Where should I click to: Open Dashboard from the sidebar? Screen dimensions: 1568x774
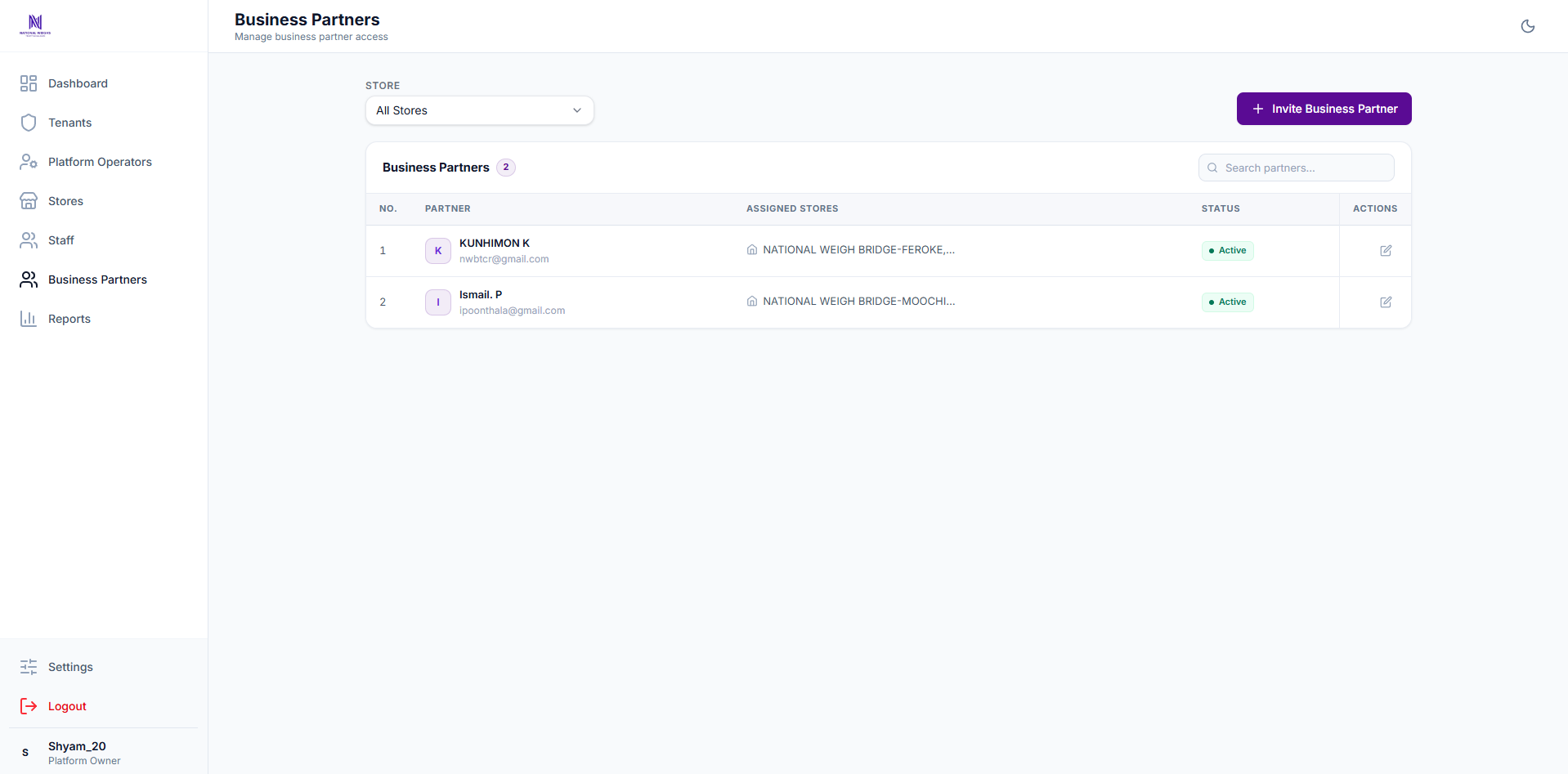click(104, 83)
